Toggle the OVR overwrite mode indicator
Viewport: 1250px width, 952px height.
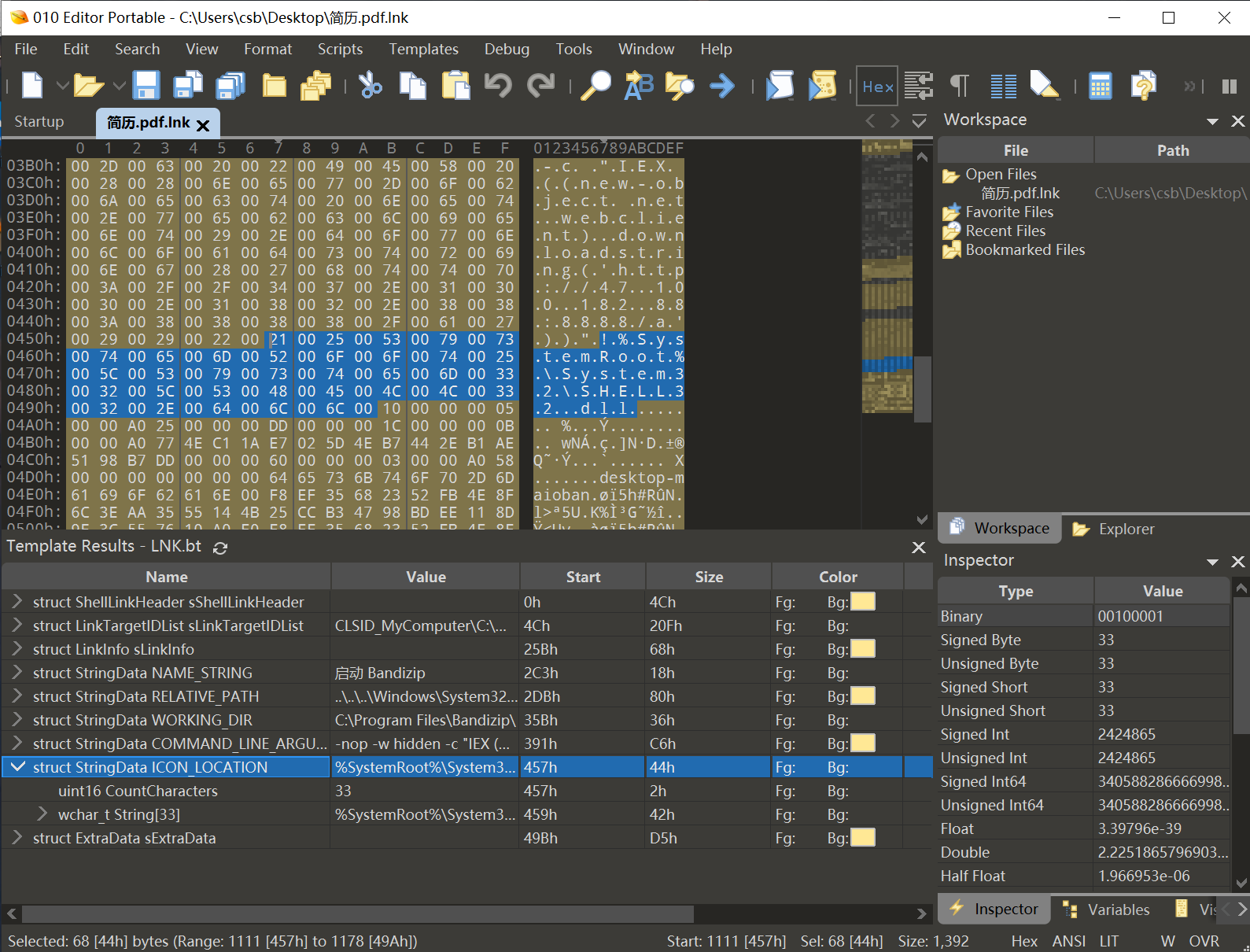(x=1204, y=941)
